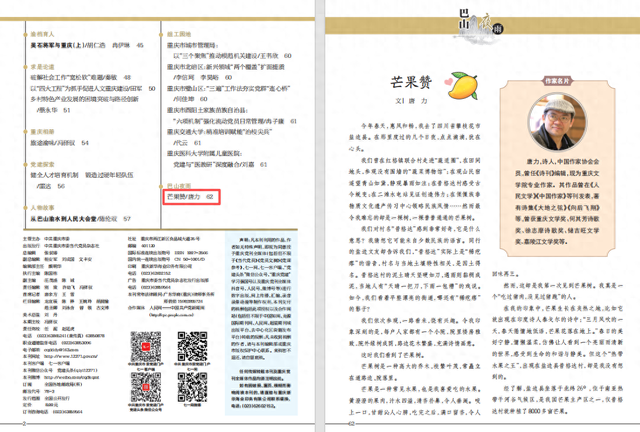Open the contents entry ending with page 56
The width and height of the screenshot is (640, 432).
point(82,180)
